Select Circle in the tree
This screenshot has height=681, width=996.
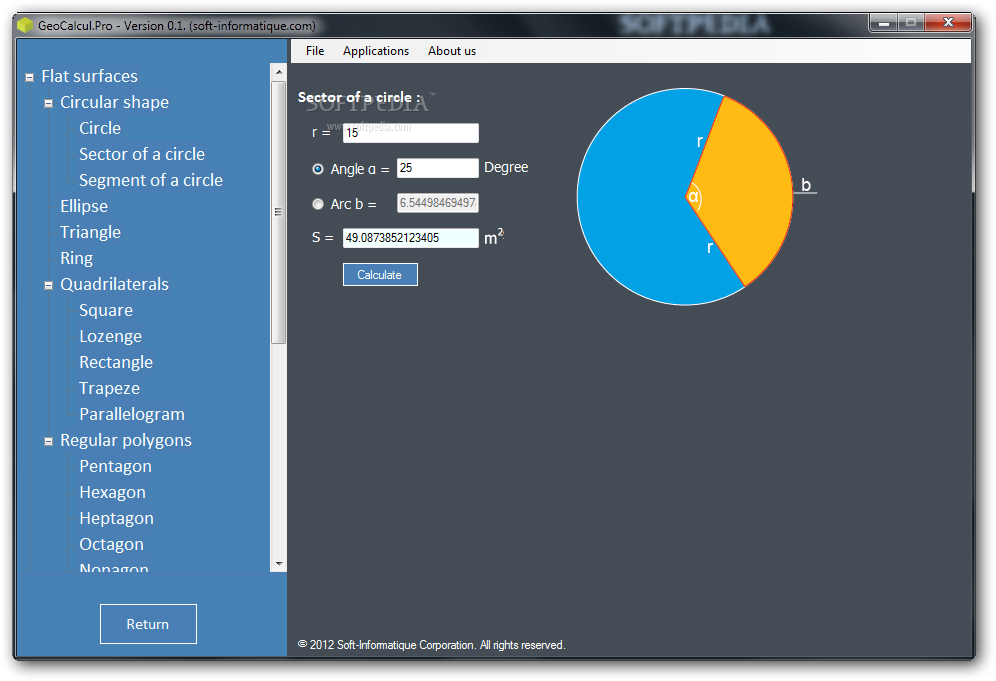click(100, 128)
